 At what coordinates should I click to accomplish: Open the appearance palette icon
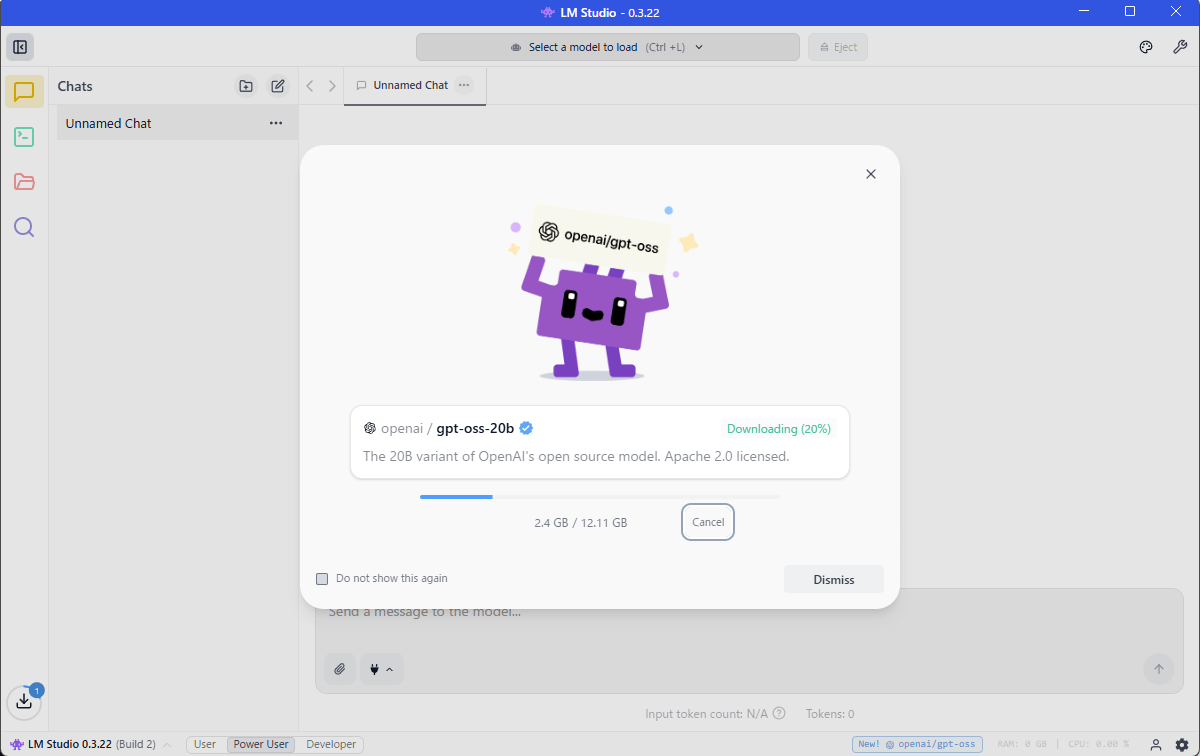(x=1147, y=47)
